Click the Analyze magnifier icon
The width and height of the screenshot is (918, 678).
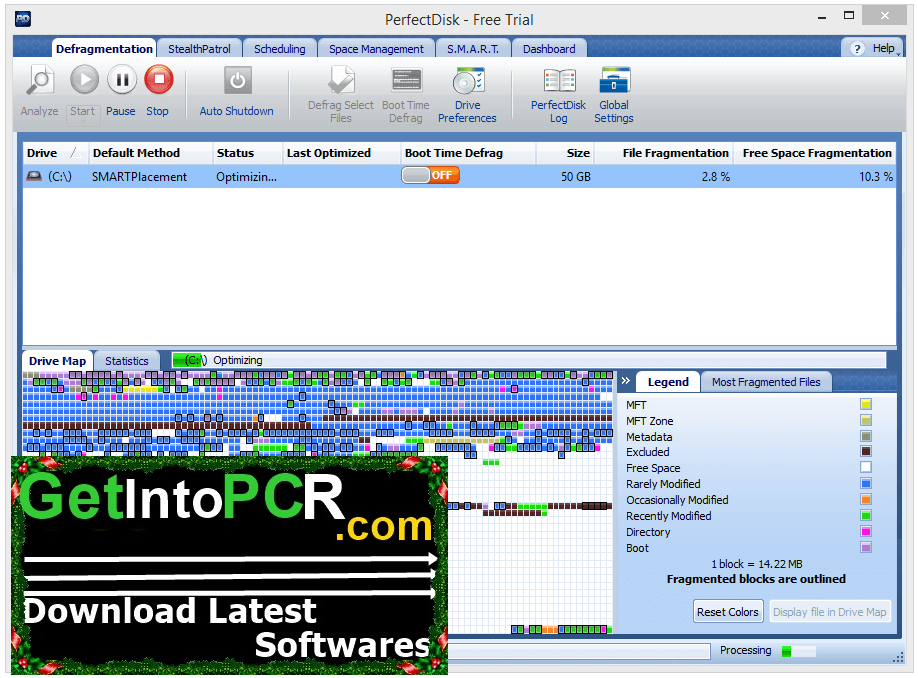click(x=40, y=81)
